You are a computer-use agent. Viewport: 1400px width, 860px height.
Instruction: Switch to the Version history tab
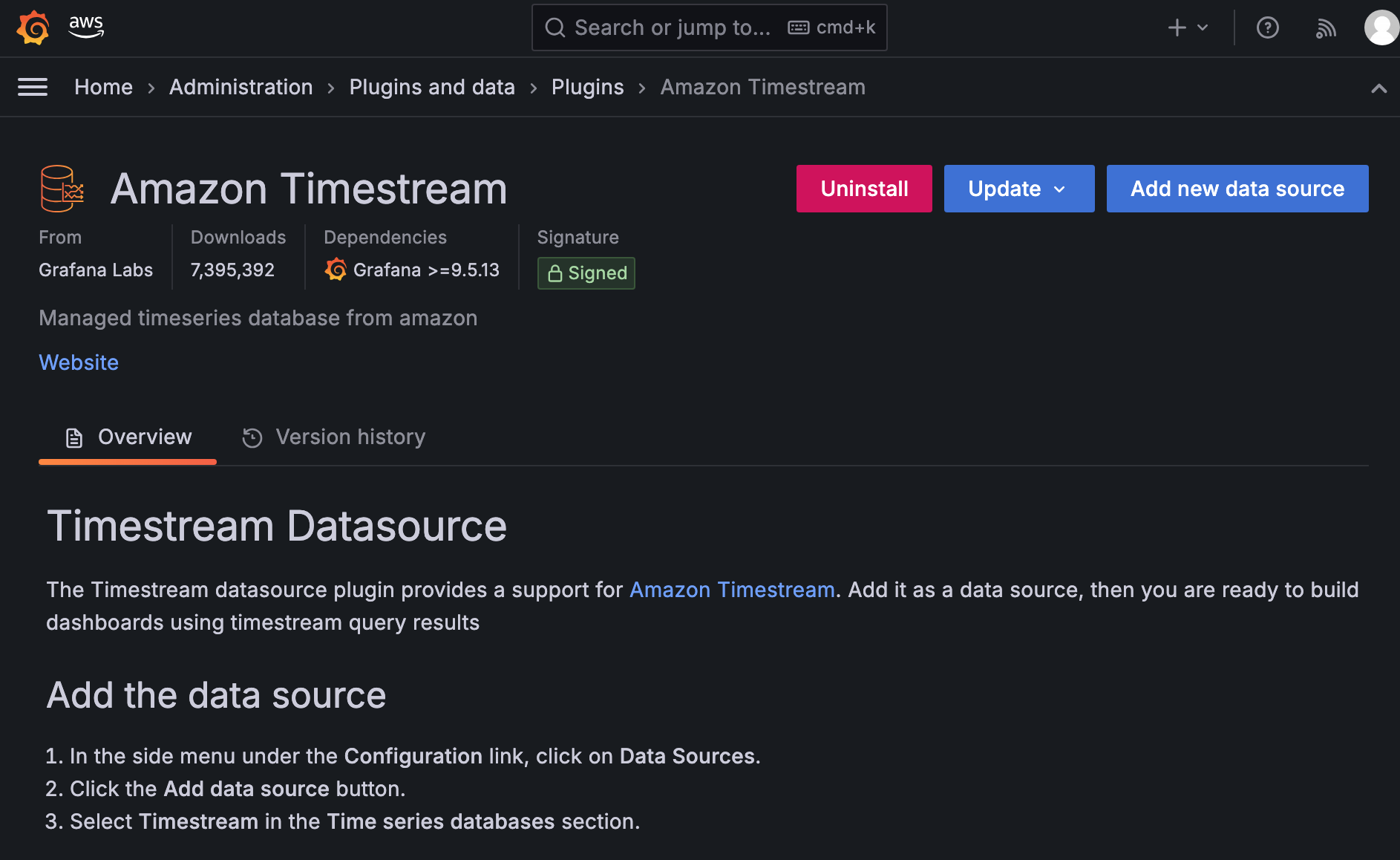[334, 437]
